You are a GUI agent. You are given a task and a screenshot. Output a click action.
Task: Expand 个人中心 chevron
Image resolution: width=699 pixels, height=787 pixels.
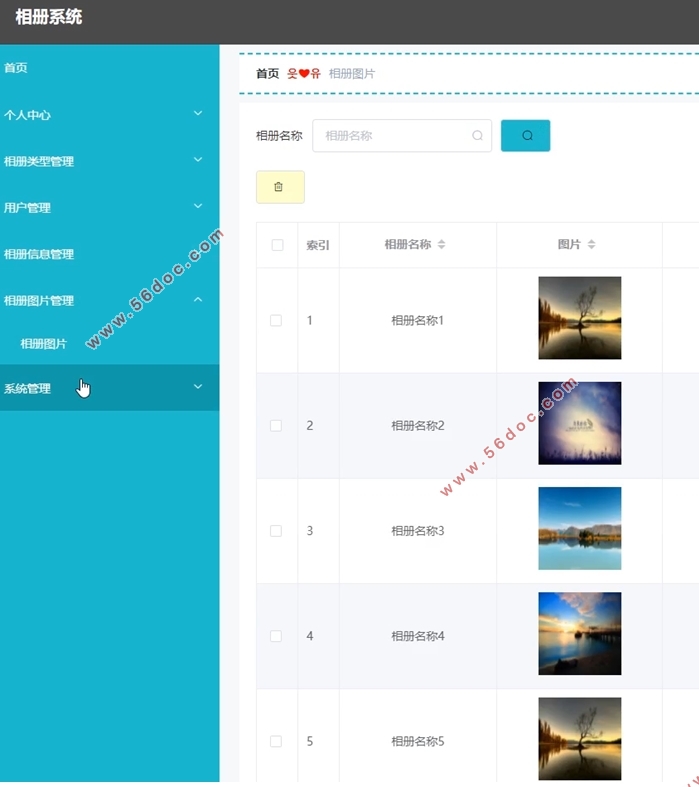pyautogui.click(x=198, y=113)
